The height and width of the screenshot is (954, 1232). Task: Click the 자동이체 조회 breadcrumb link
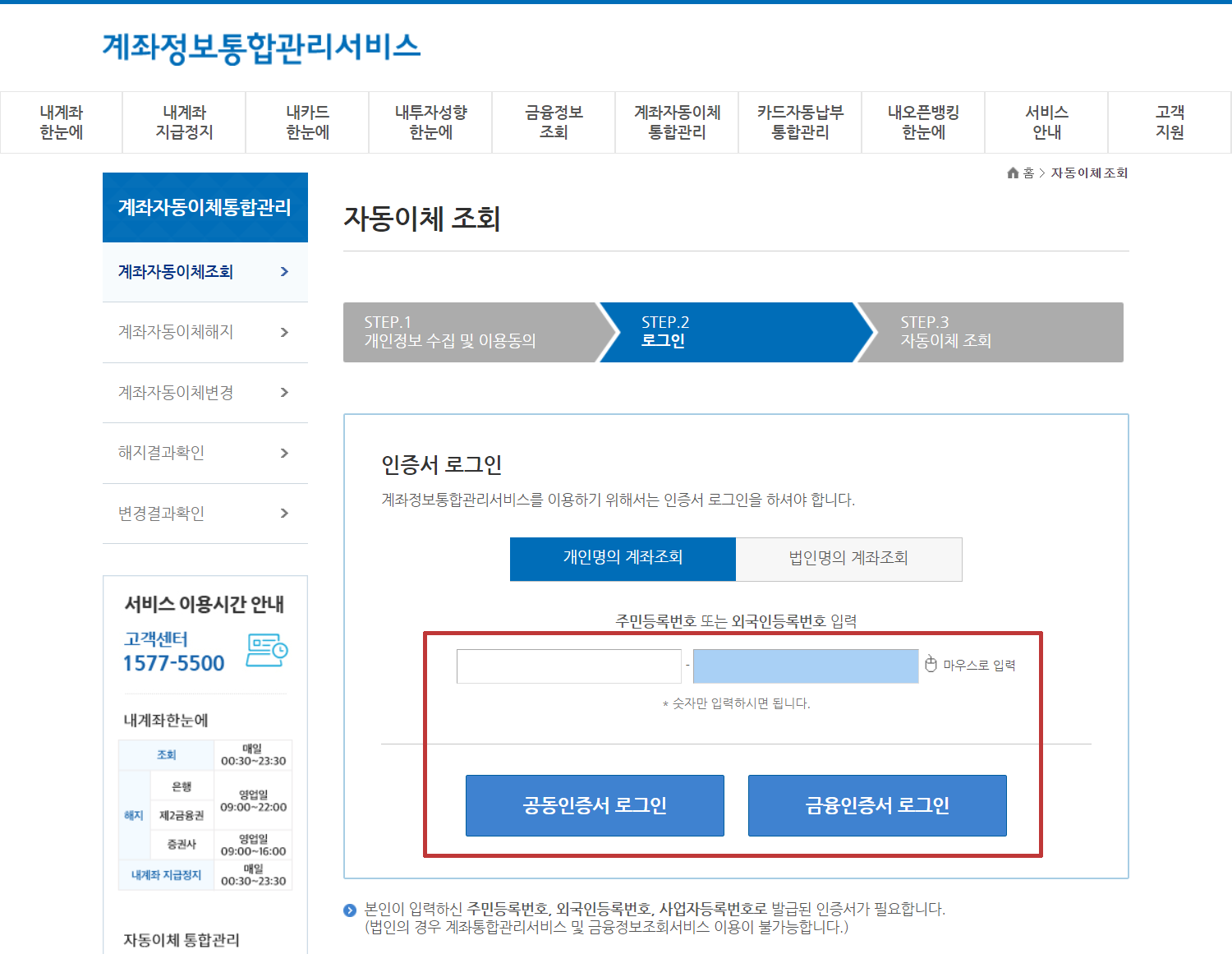1091,173
